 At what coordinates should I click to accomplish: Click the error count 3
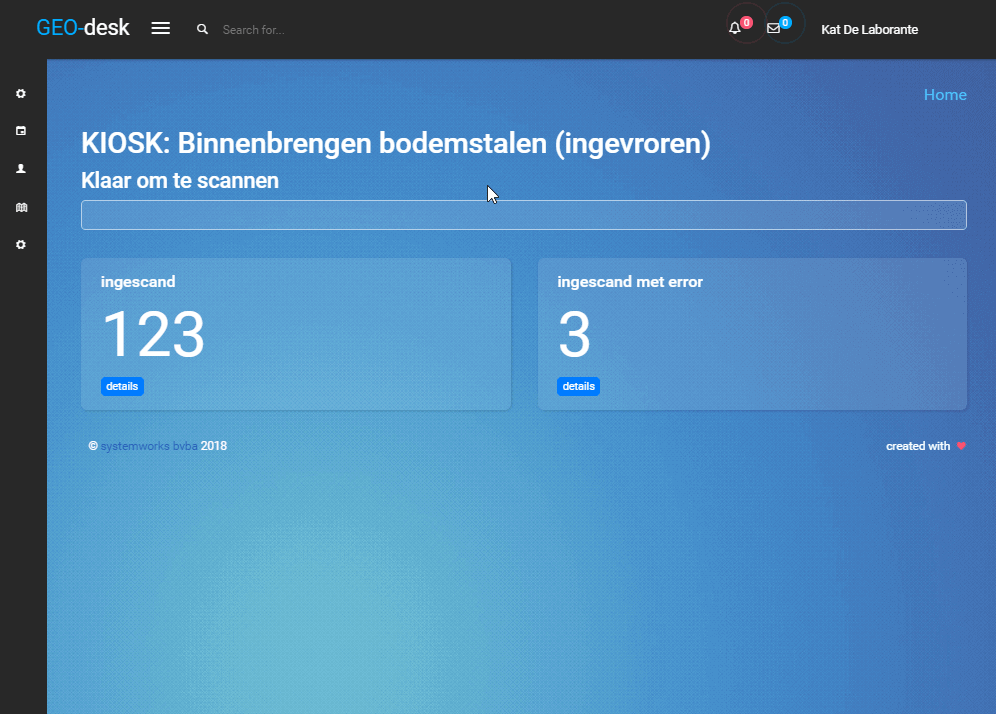pyautogui.click(x=574, y=334)
